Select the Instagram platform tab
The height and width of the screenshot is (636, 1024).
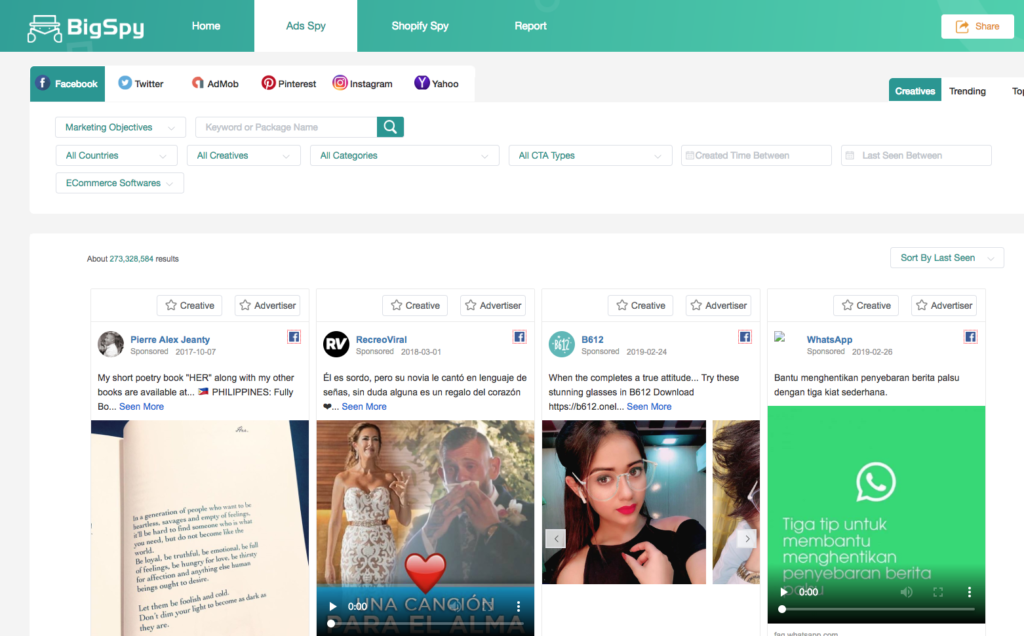tap(362, 84)
